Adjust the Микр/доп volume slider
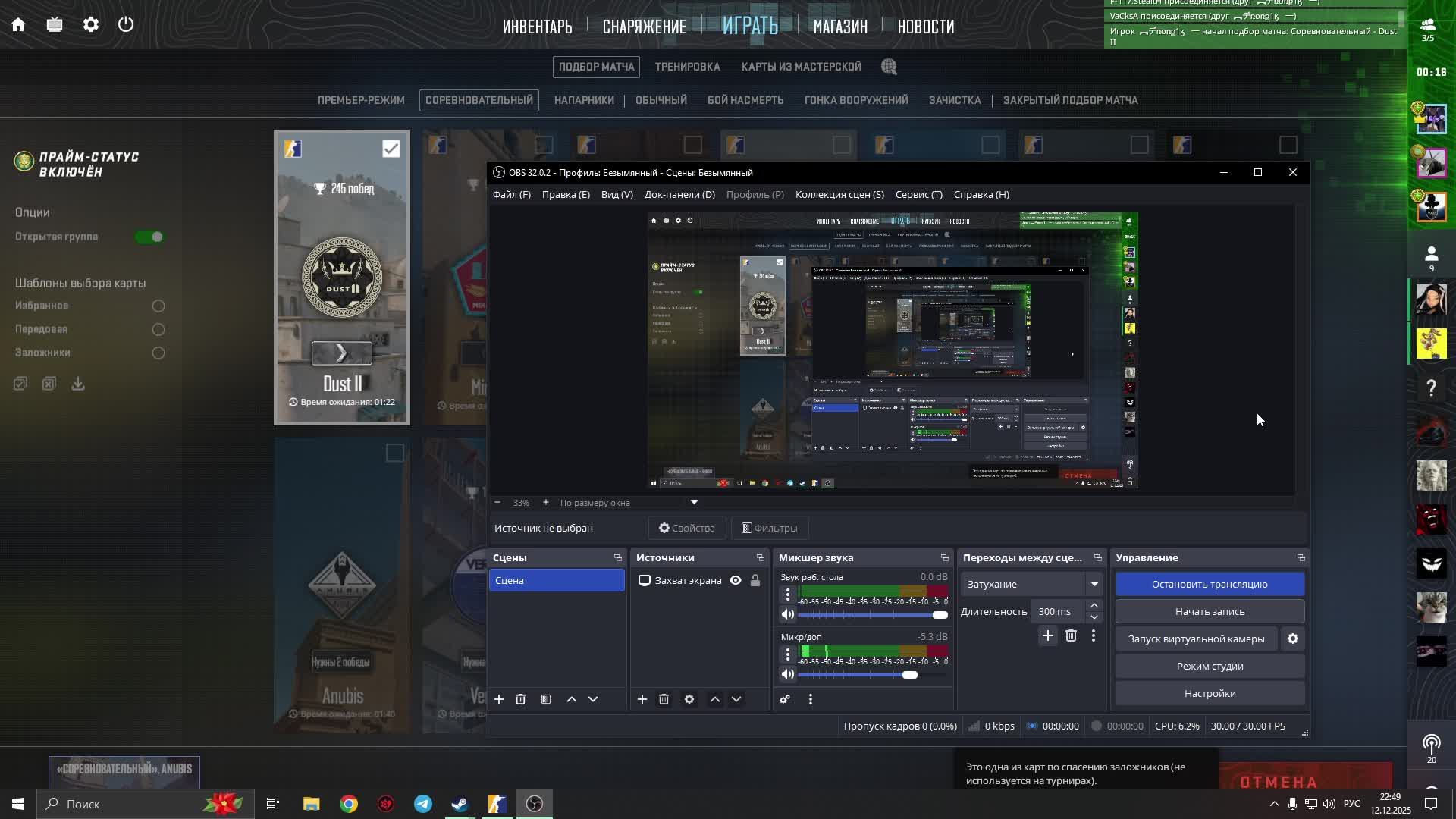This screenshot has height=819, width=1456. point(910,675)
